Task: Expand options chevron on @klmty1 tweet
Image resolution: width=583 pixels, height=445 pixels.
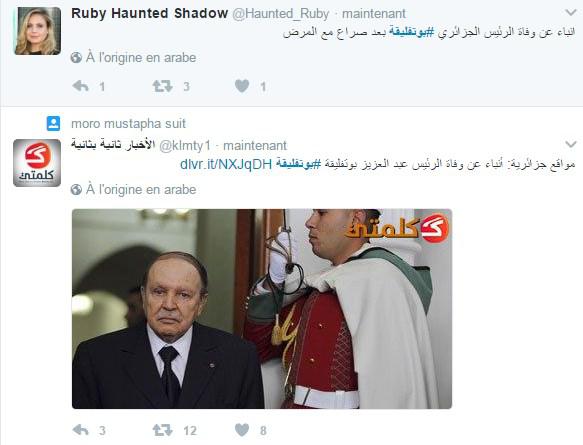Action: 571,144
